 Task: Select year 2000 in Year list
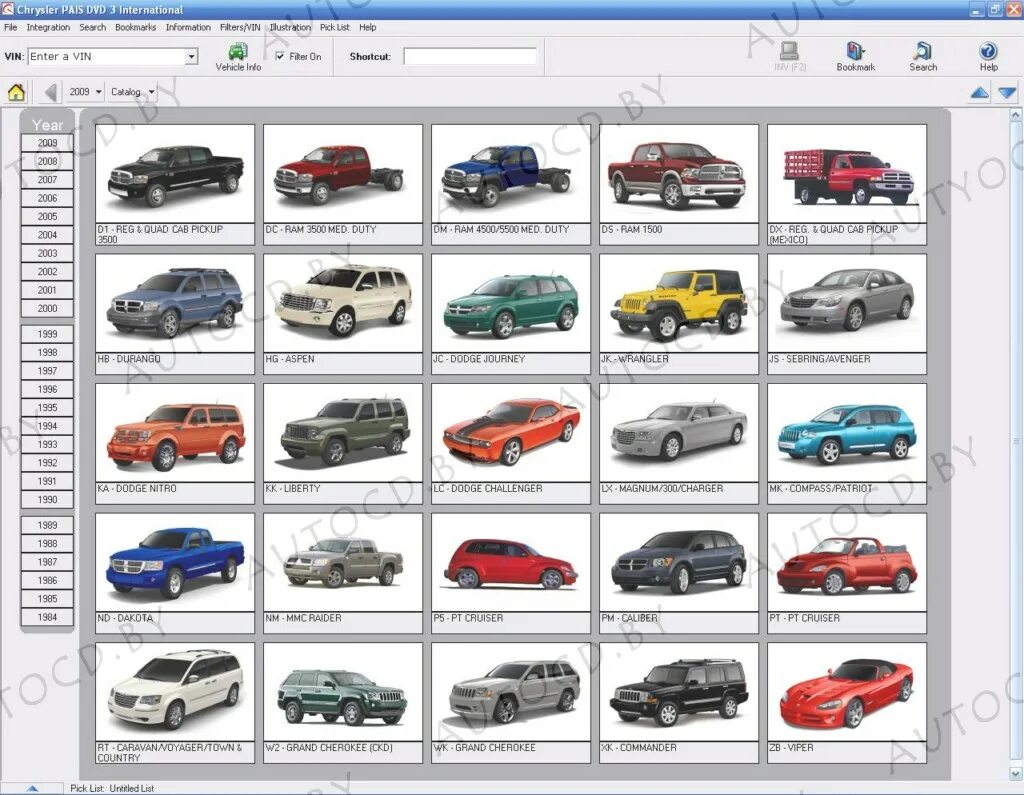pos(47,308)
